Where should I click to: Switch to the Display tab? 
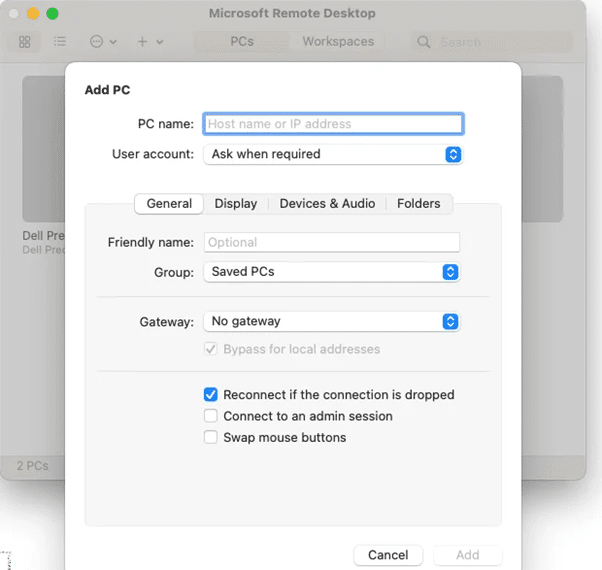pyautogui.click(x=236, y=203)
